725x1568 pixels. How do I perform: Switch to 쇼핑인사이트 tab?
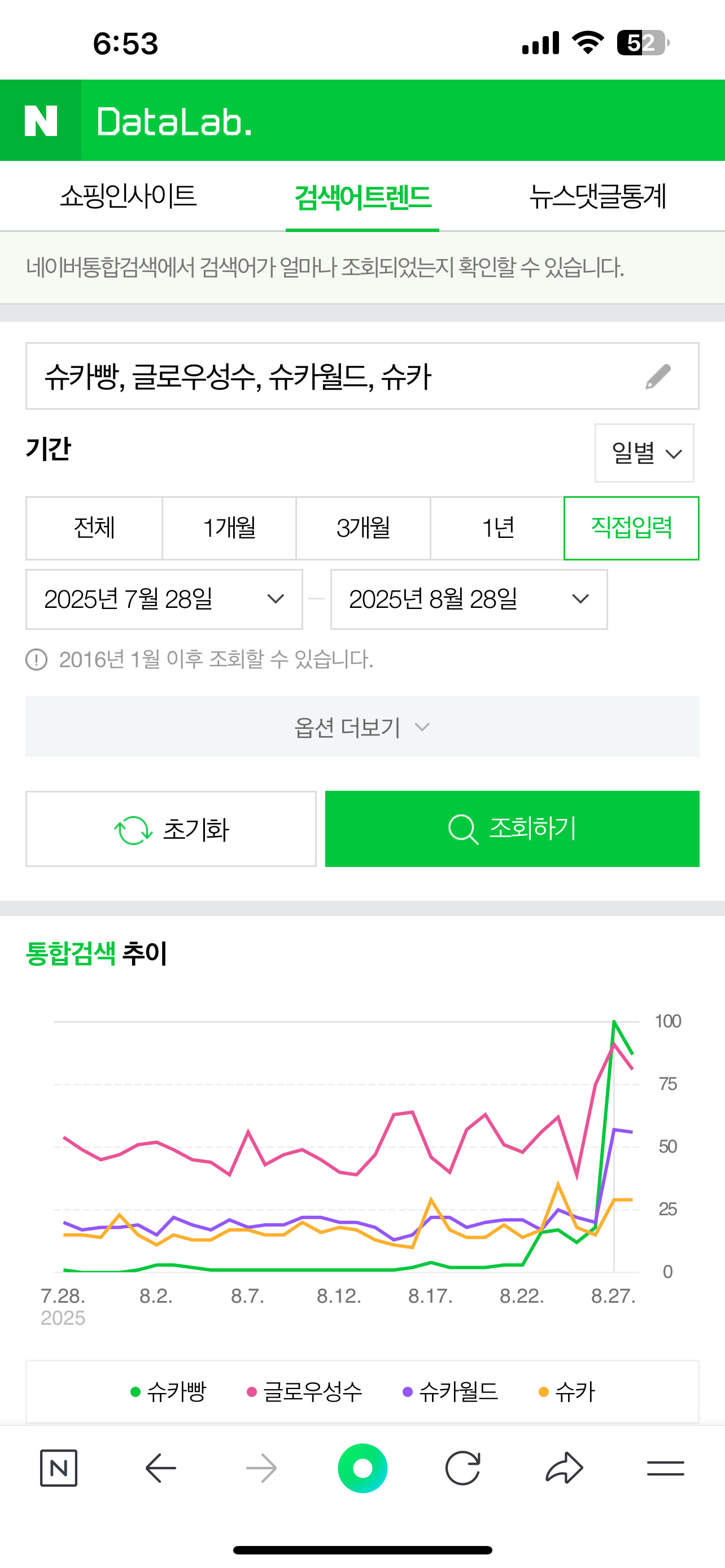coord(128,196)
